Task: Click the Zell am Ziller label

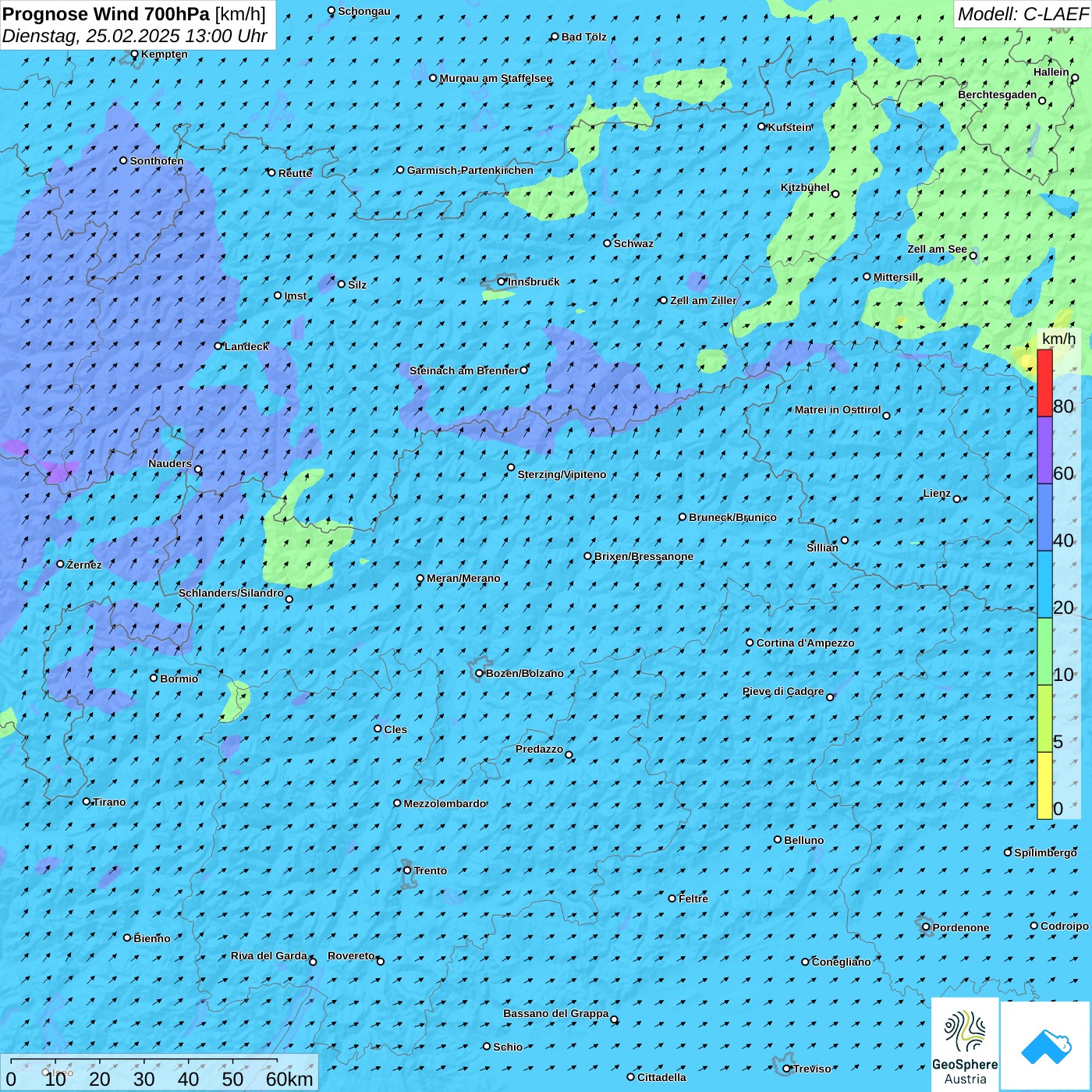Action: pos(704,300)
